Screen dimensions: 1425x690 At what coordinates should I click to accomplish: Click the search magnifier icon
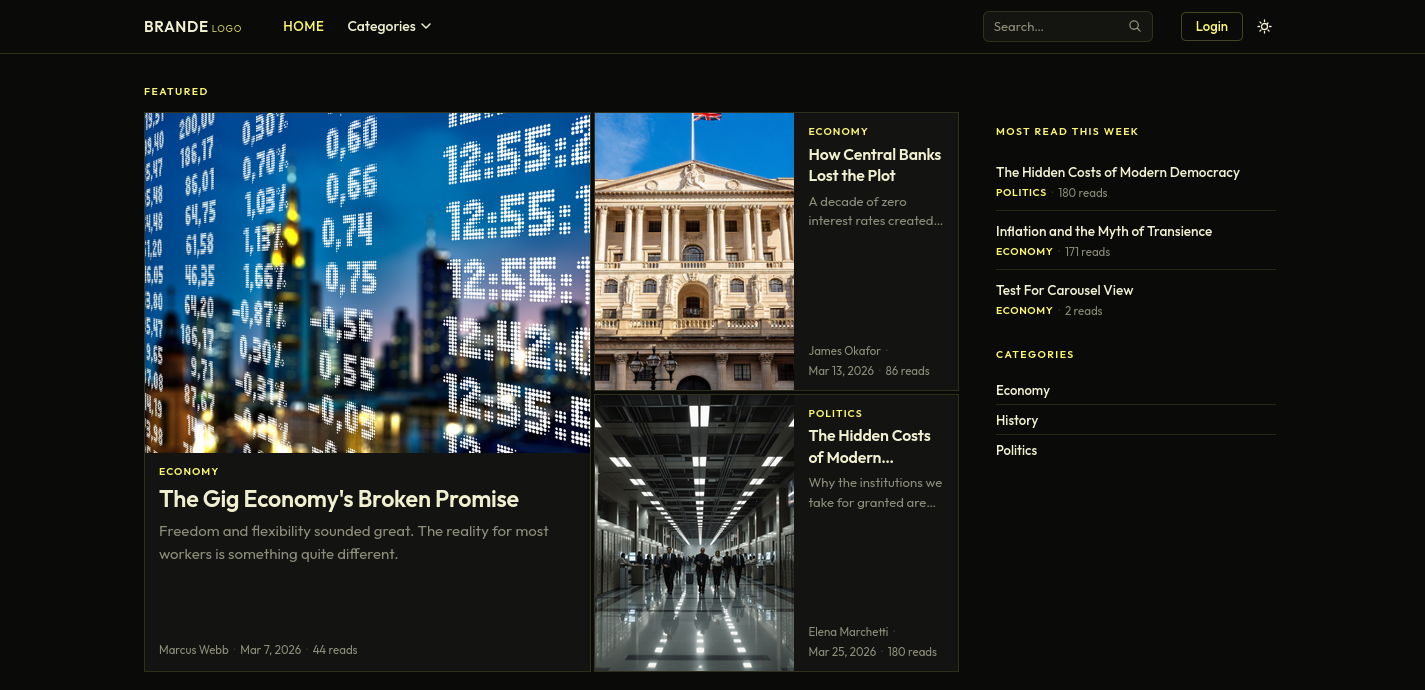tap(1134, 27)
